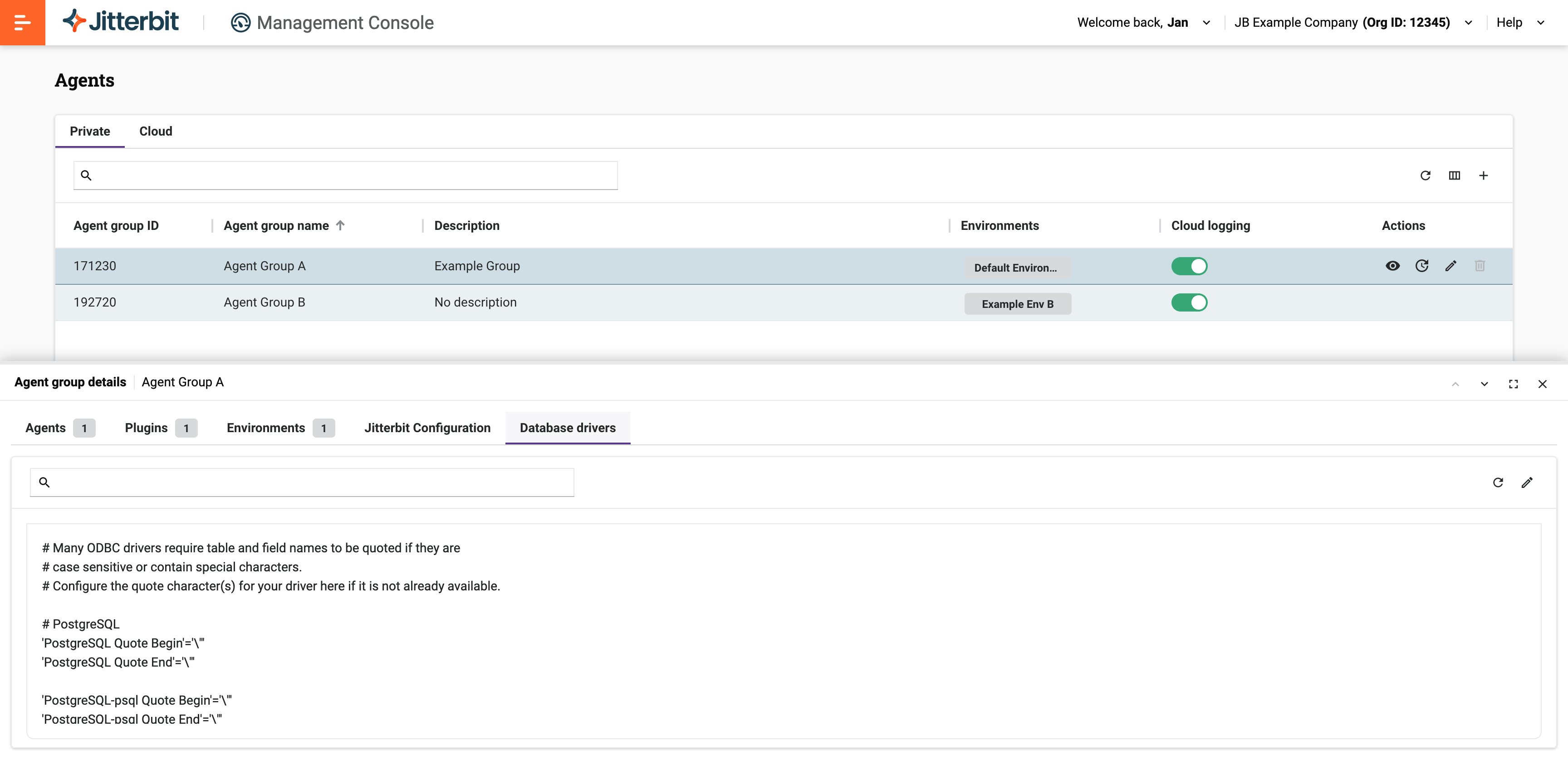Focus the agent groups search field

346,175
